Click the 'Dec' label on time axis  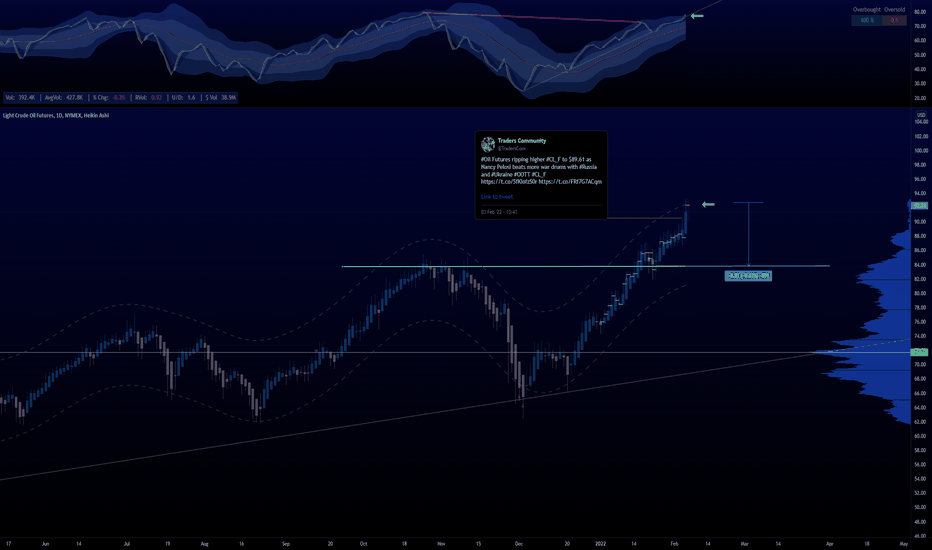coord(519,543)
